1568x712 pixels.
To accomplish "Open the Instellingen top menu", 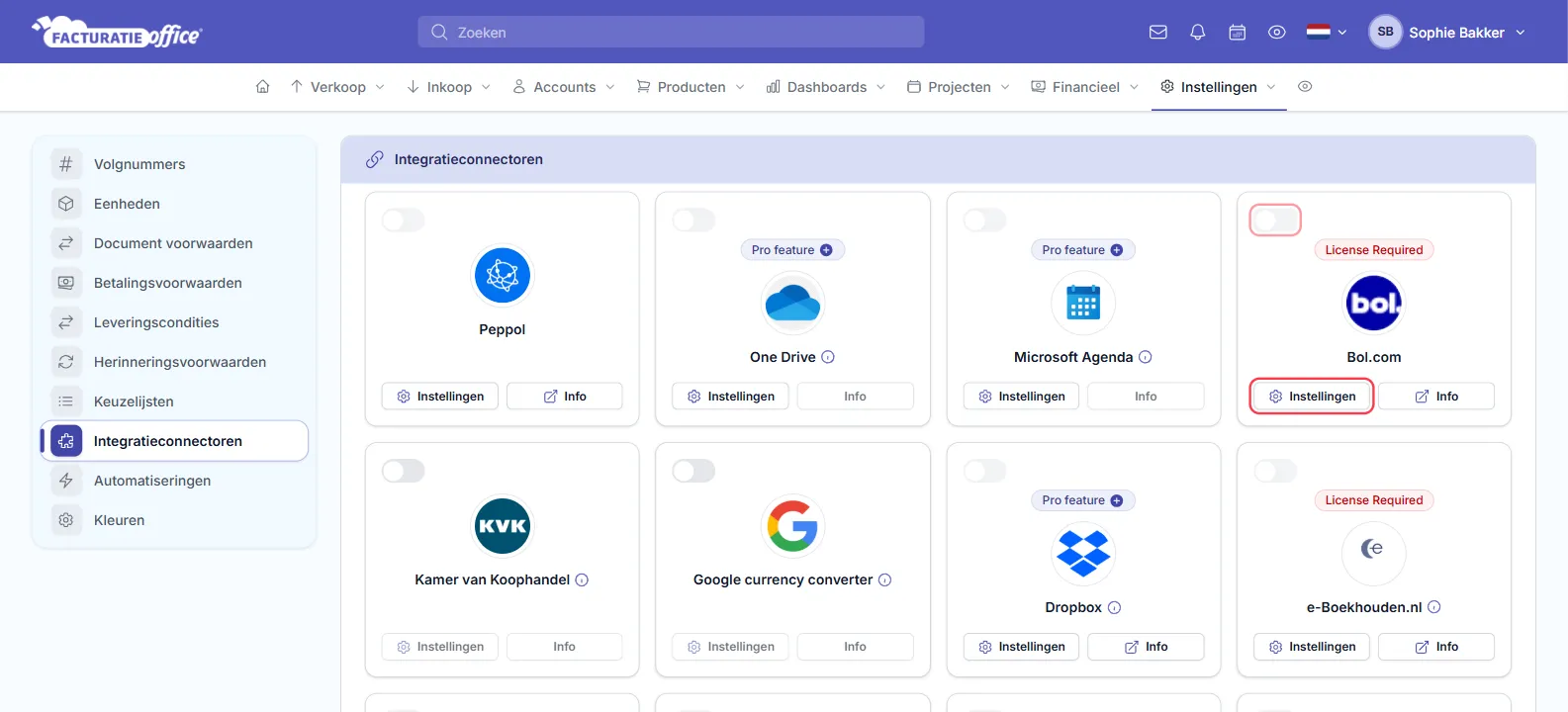I will (x=1219, y=87).
